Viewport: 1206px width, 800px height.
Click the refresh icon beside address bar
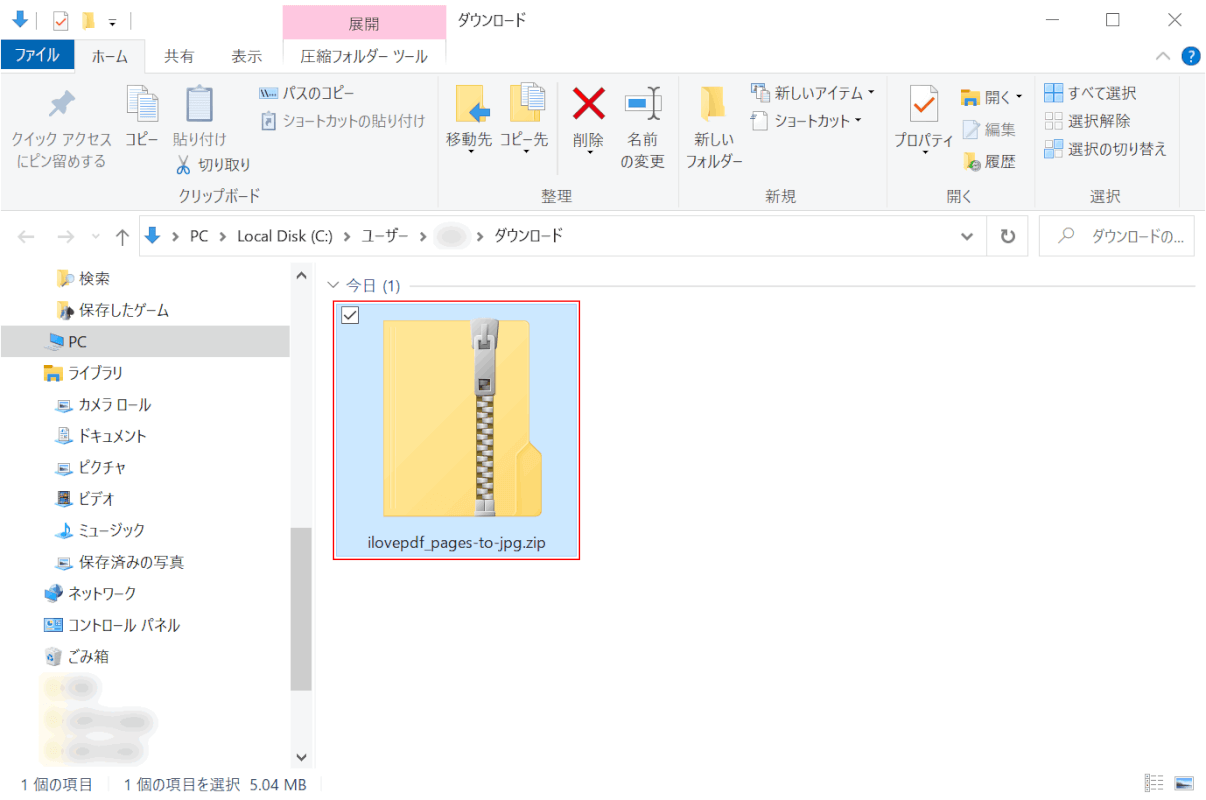(1008, 237)
